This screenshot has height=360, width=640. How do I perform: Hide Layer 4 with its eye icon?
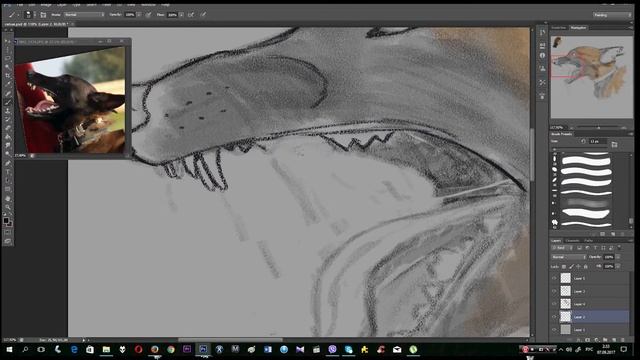[x=554, y=304]
